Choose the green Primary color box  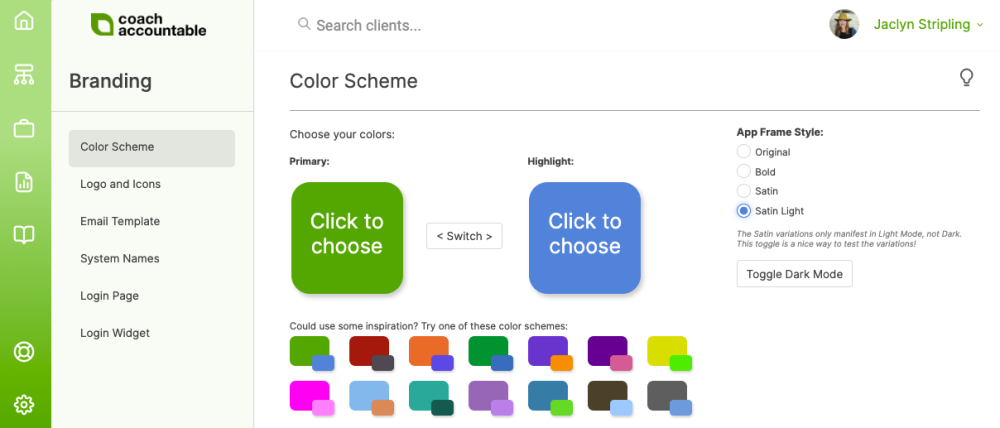click(346, 238)
